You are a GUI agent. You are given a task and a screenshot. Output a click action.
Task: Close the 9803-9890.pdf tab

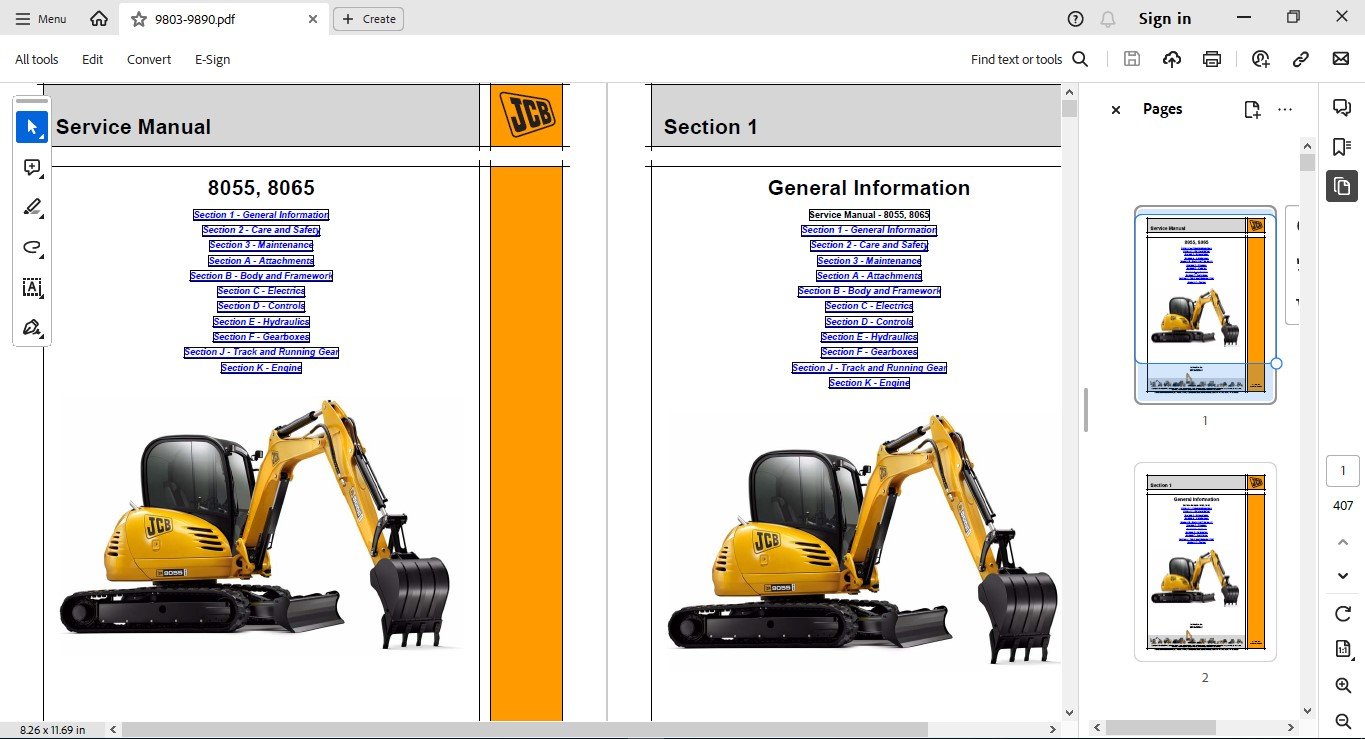click(313, 19)
